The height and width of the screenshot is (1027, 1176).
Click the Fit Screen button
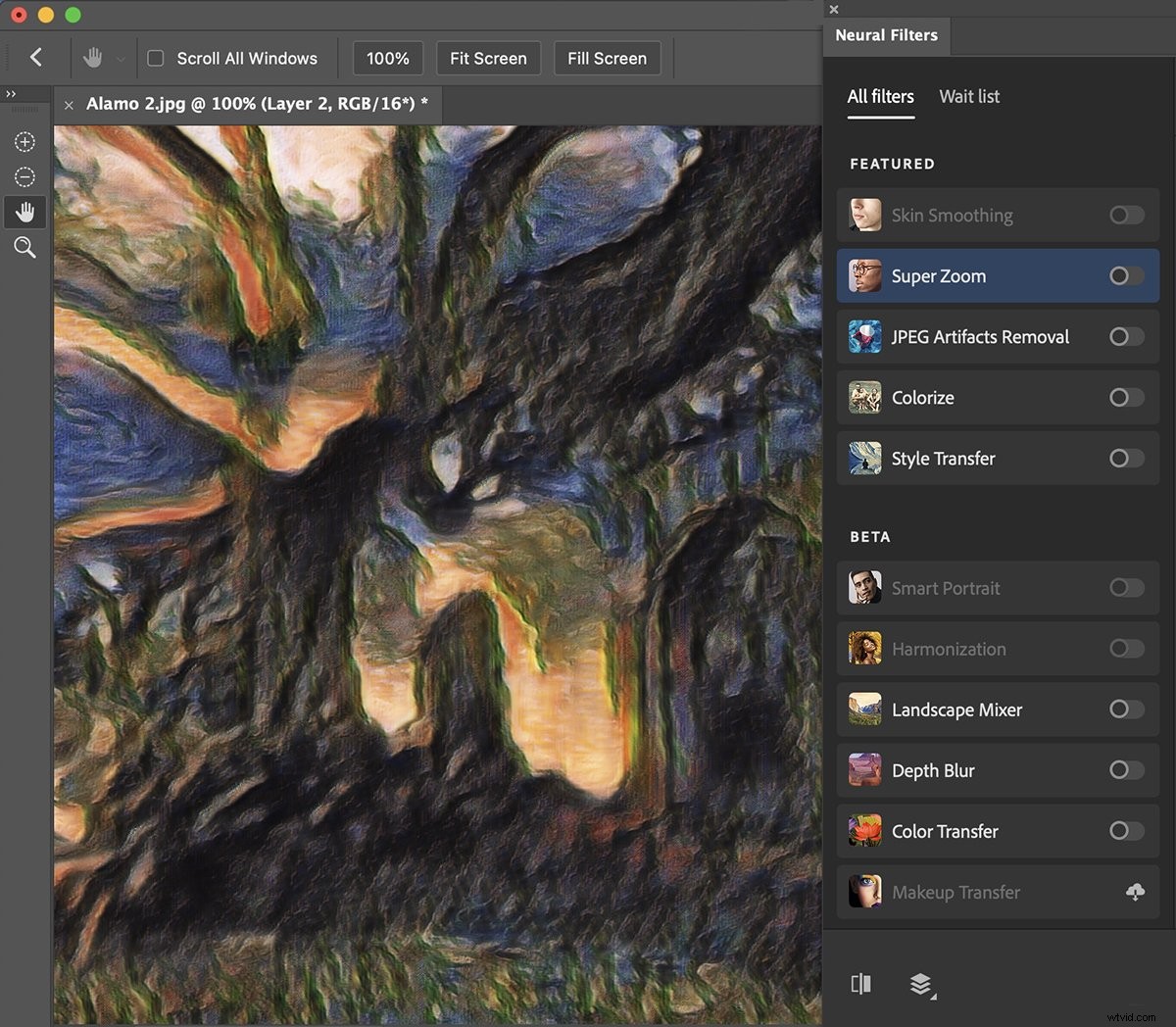(x=488, y=58)
